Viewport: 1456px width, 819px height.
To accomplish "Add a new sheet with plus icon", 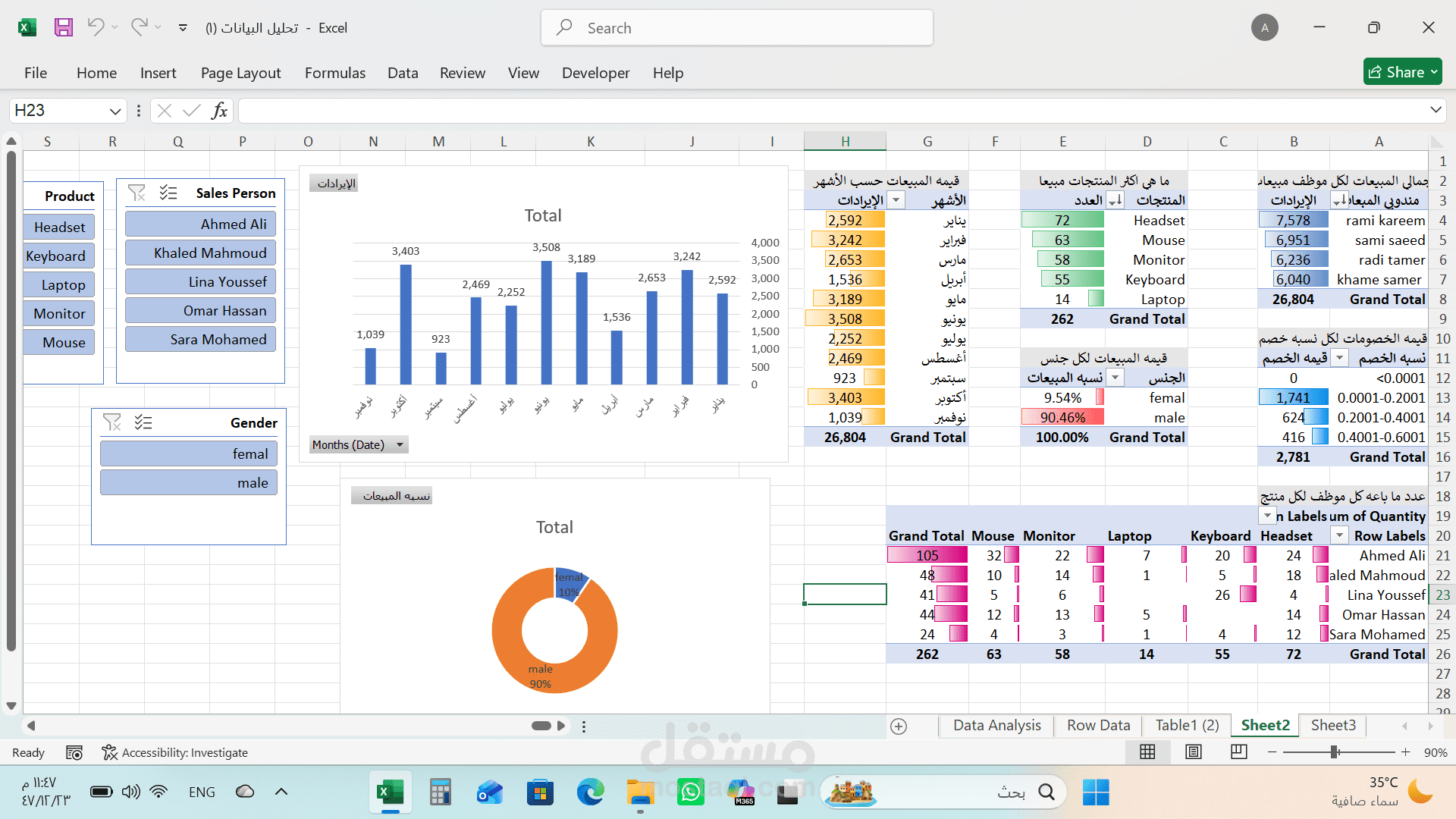I will click(899, 726).
